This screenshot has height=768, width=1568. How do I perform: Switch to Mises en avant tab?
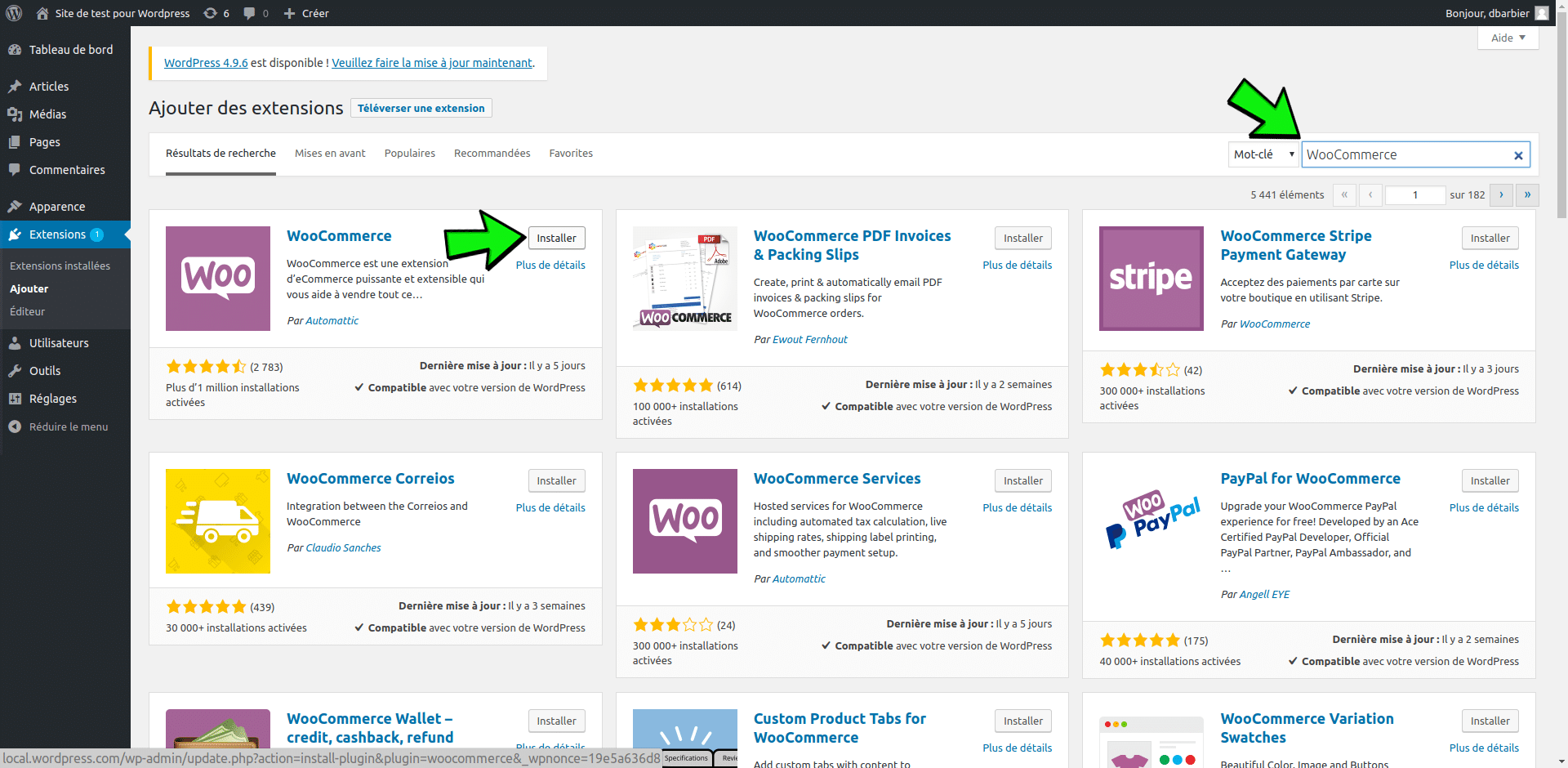click(330, 154)
